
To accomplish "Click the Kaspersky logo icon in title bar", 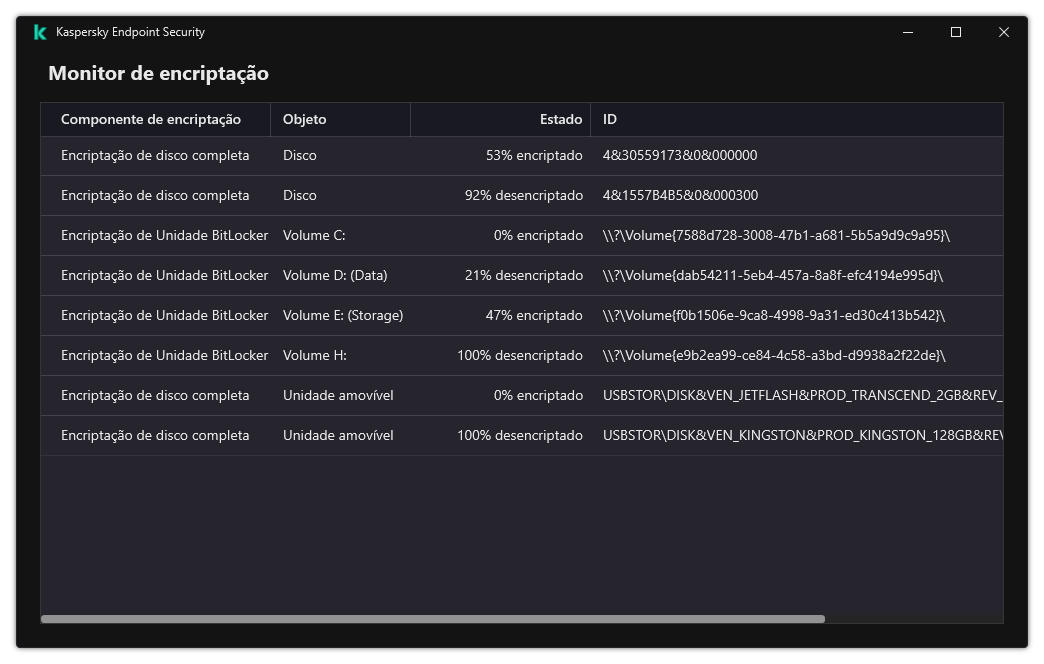I will pyautogui.click(x=40, y=32).
